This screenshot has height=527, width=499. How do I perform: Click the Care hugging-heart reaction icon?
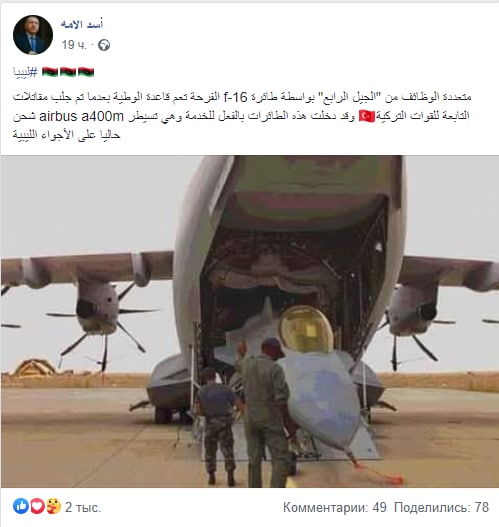tap(53, 506)
